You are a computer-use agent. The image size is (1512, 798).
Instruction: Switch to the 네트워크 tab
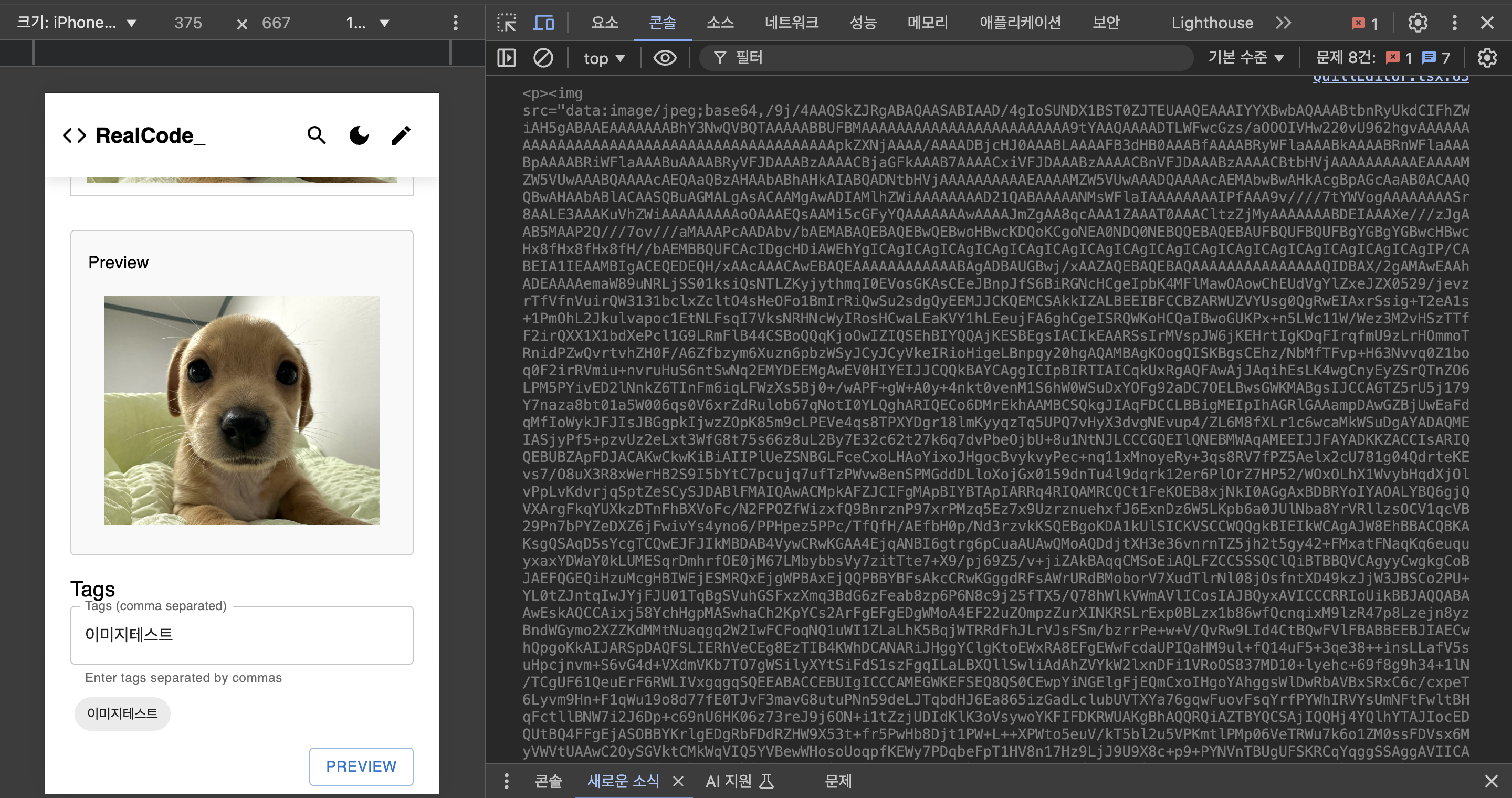(791, 23)
